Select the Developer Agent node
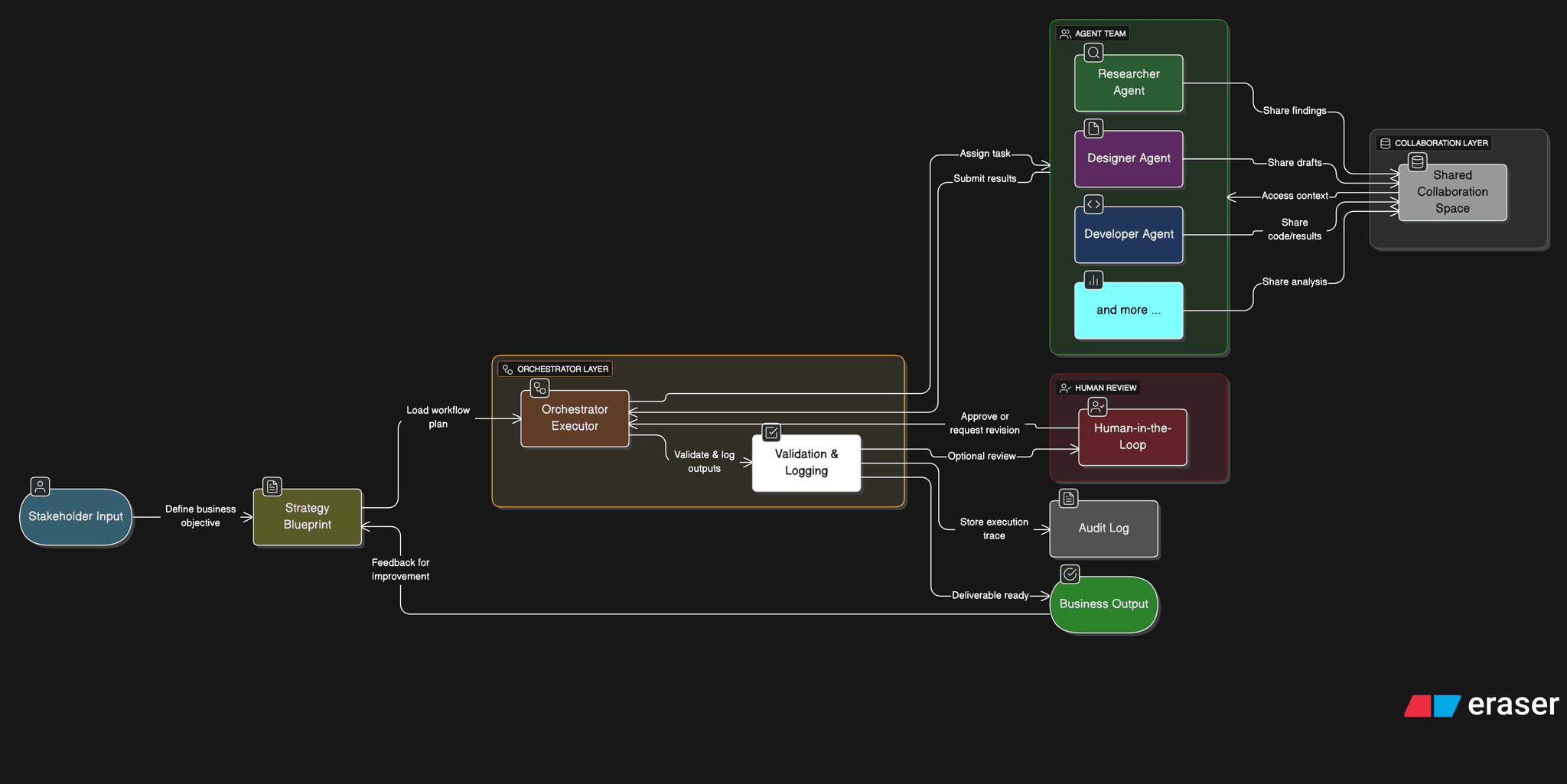Viewport: 1567px width, 784px height. coord(1129,234)
